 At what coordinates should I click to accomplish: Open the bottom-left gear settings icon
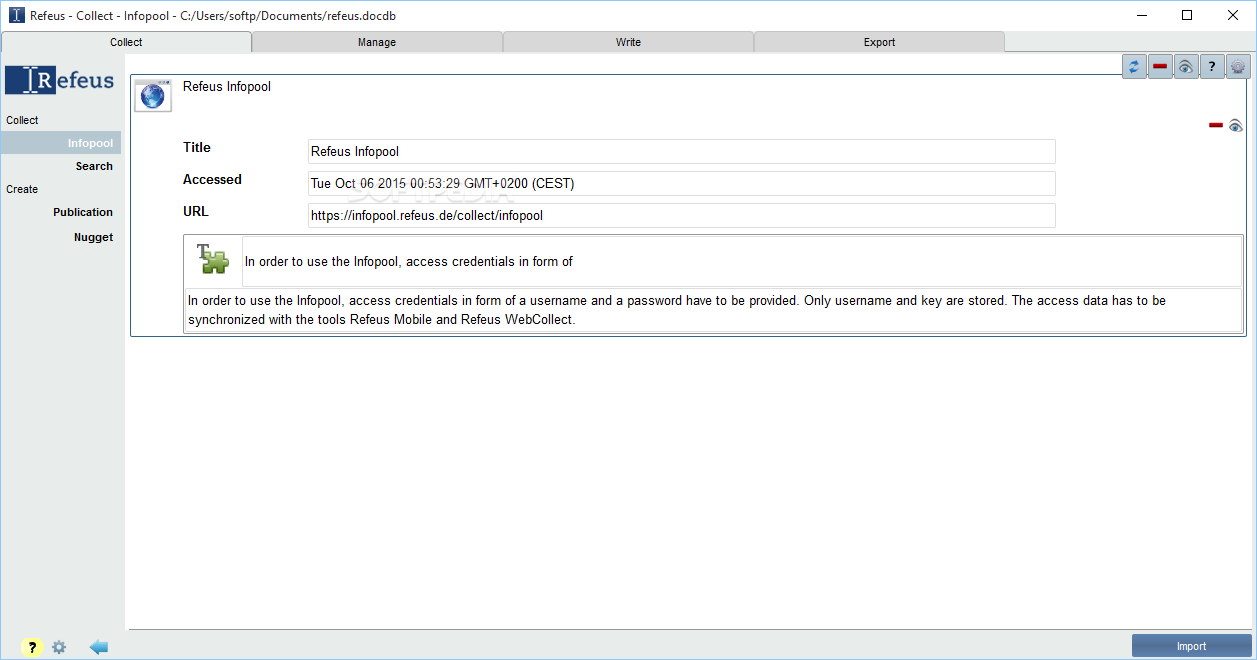(x=59, y=647)
